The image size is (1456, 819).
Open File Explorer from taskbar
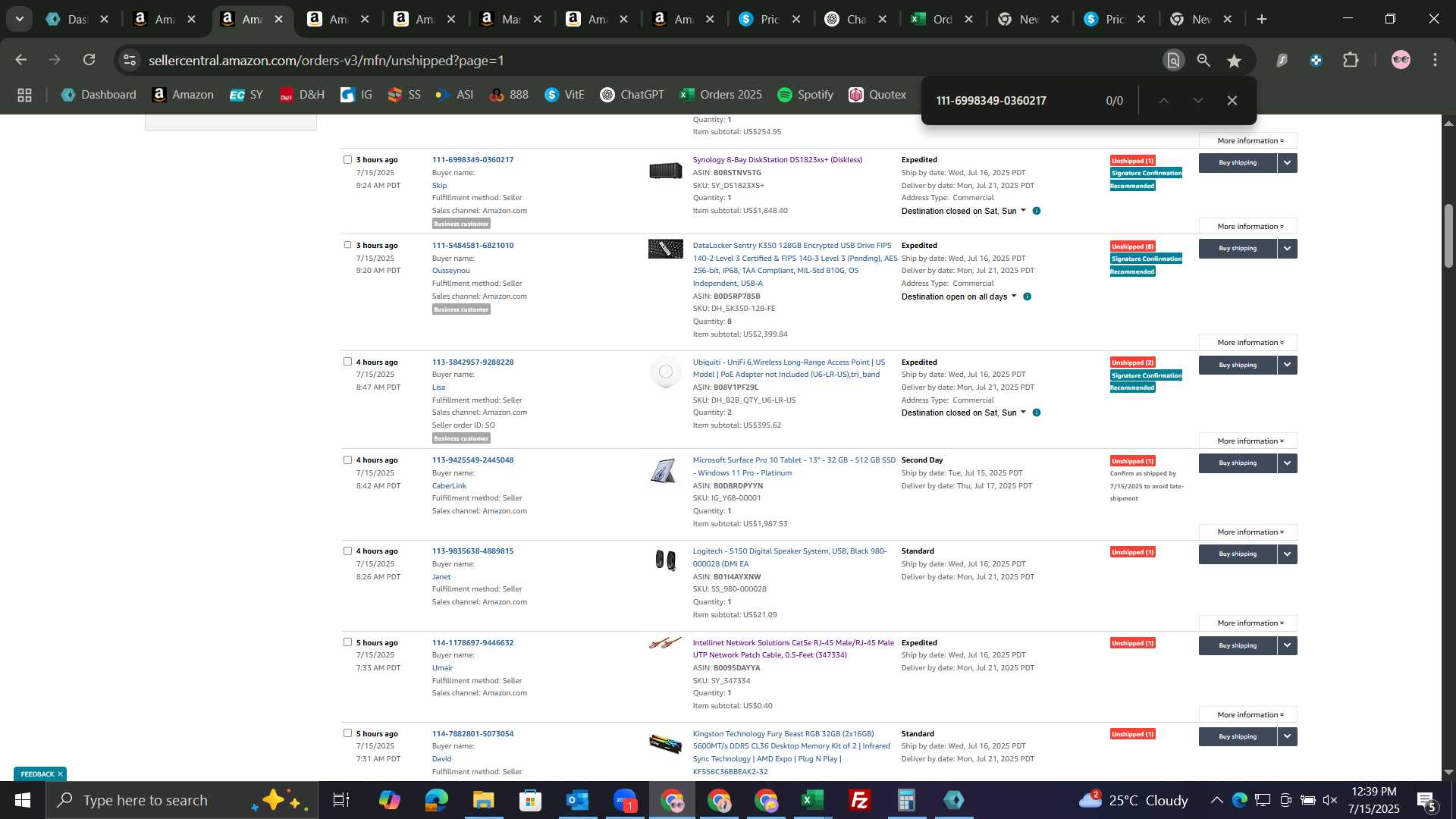tap(483, 800)
